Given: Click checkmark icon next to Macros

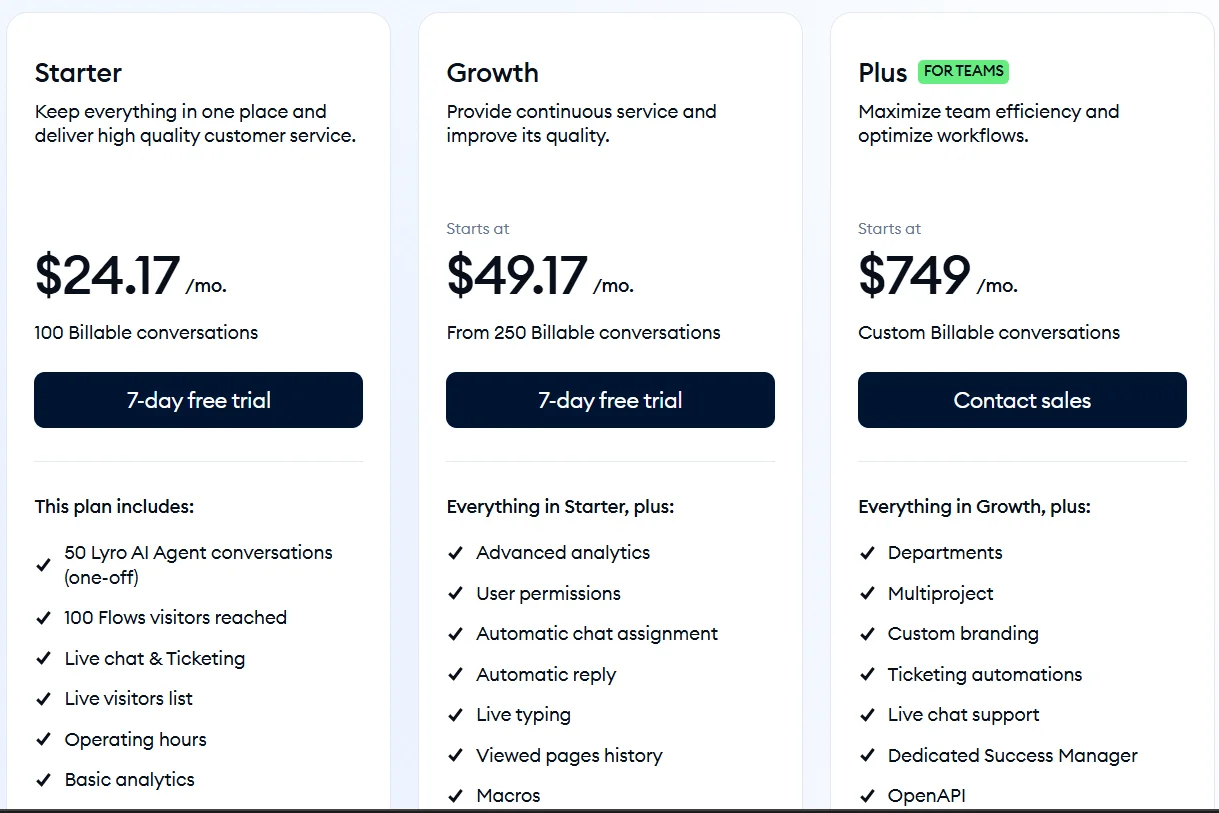Looking at the screenshot, I should tap(455, 796).
